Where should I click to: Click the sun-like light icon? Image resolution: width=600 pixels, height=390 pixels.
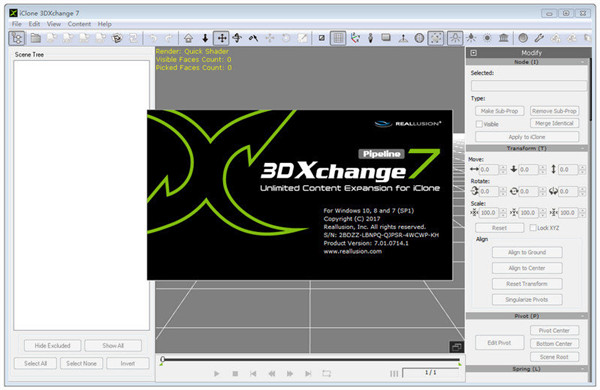(x=487, y=38)
